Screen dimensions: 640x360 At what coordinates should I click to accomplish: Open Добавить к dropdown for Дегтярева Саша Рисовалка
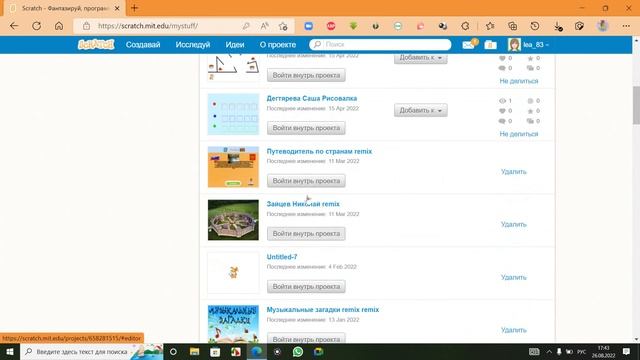pyautogui.click(x=420, y=110)
